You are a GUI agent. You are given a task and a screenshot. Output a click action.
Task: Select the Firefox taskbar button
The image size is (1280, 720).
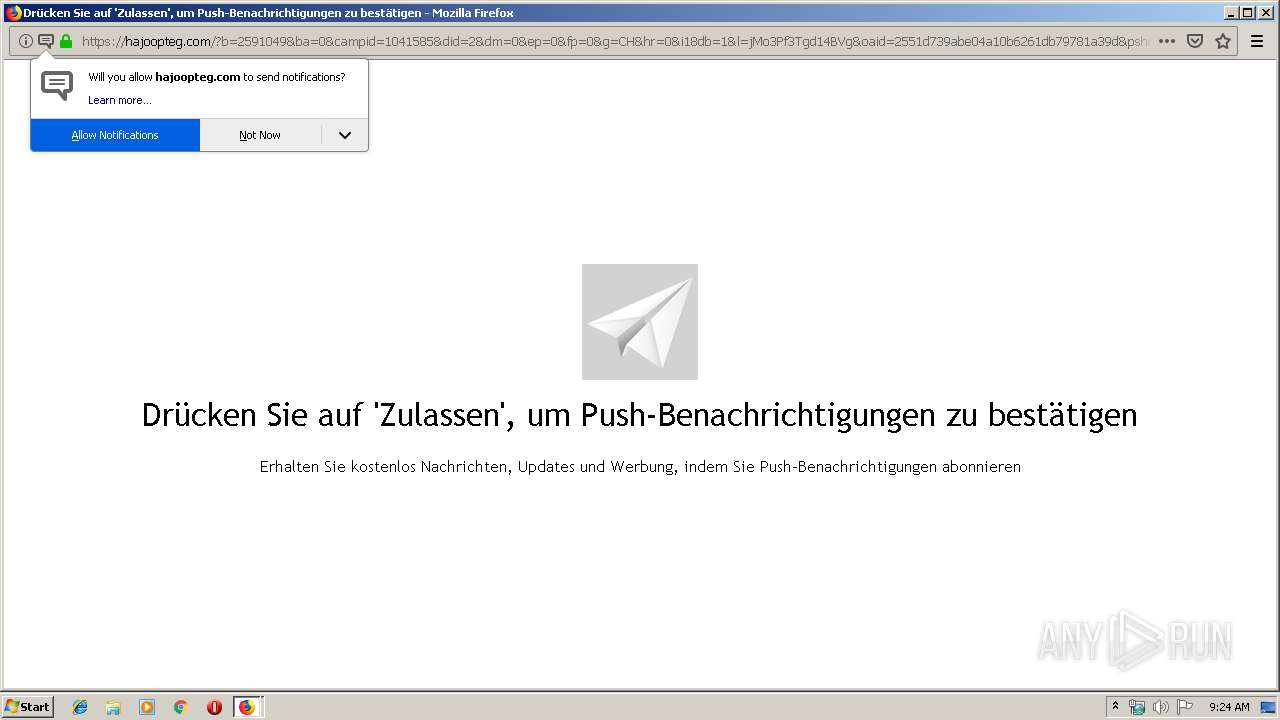(247, 707)
